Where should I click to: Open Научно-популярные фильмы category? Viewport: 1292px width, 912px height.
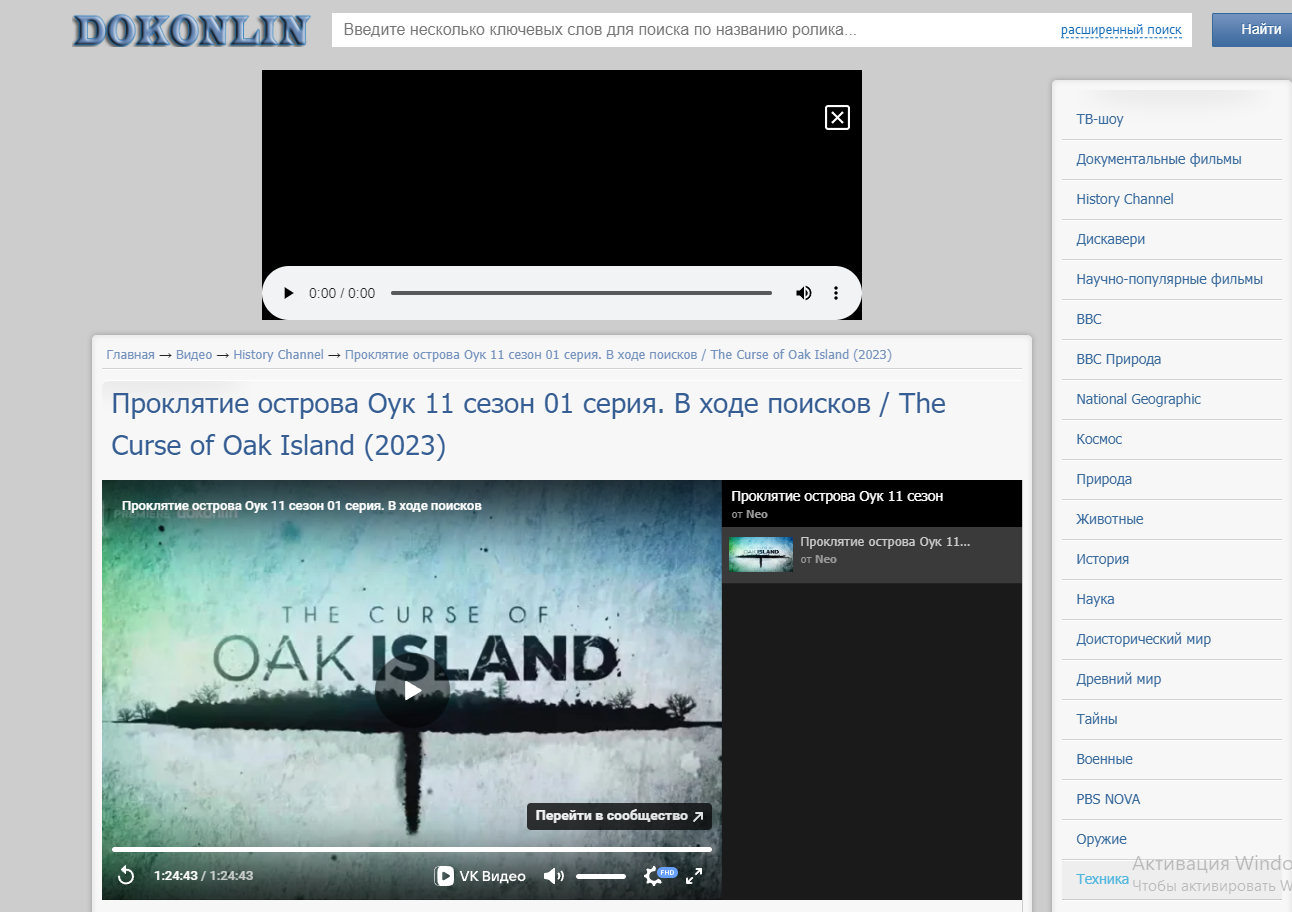(1170, 279)
